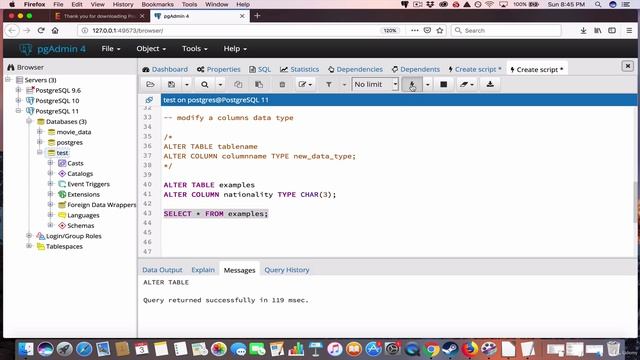This screenshot has width=640, height=360.
Task: Execute query with the lightning bolt button
Action: pyautogui.click(x=412, y=84)
